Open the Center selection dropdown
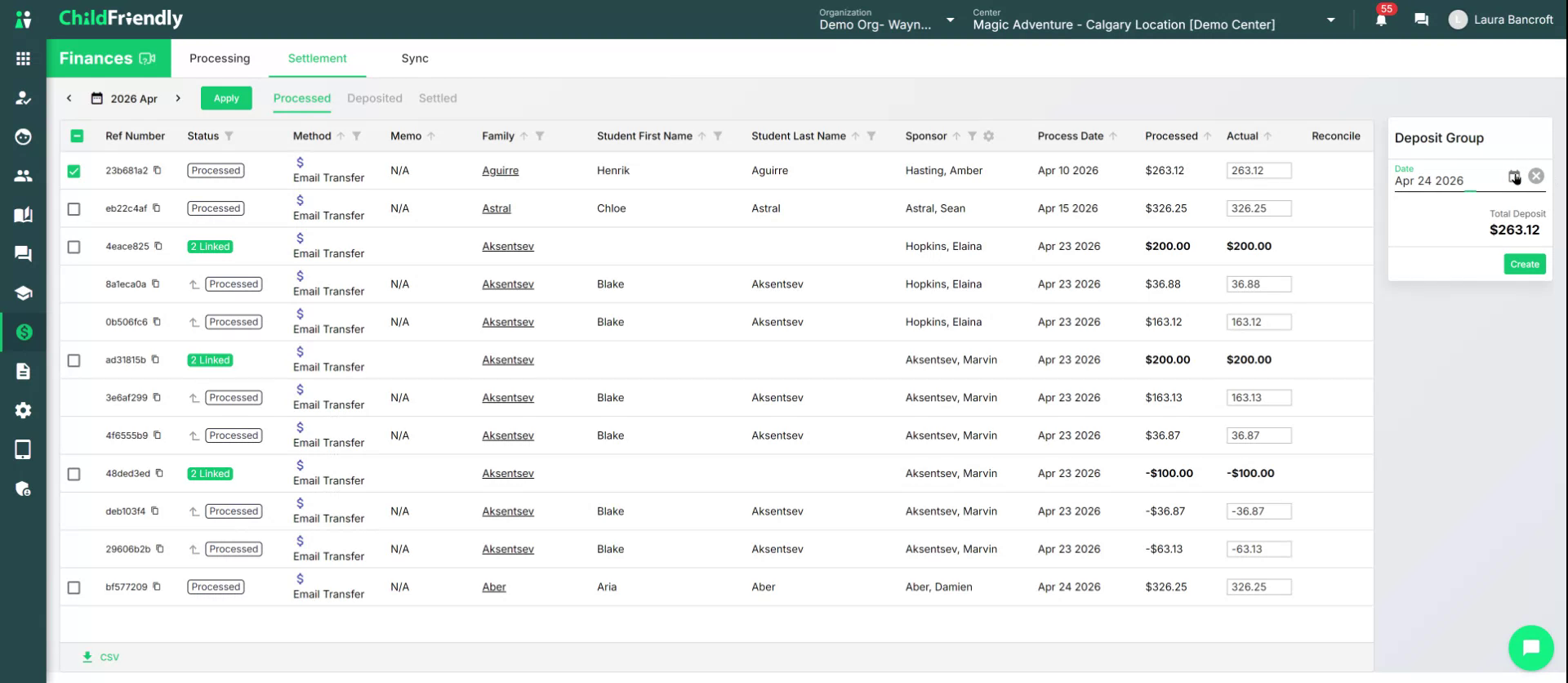The height and width of the screenshot is (683, 1568). click(x=1154, y=20)
